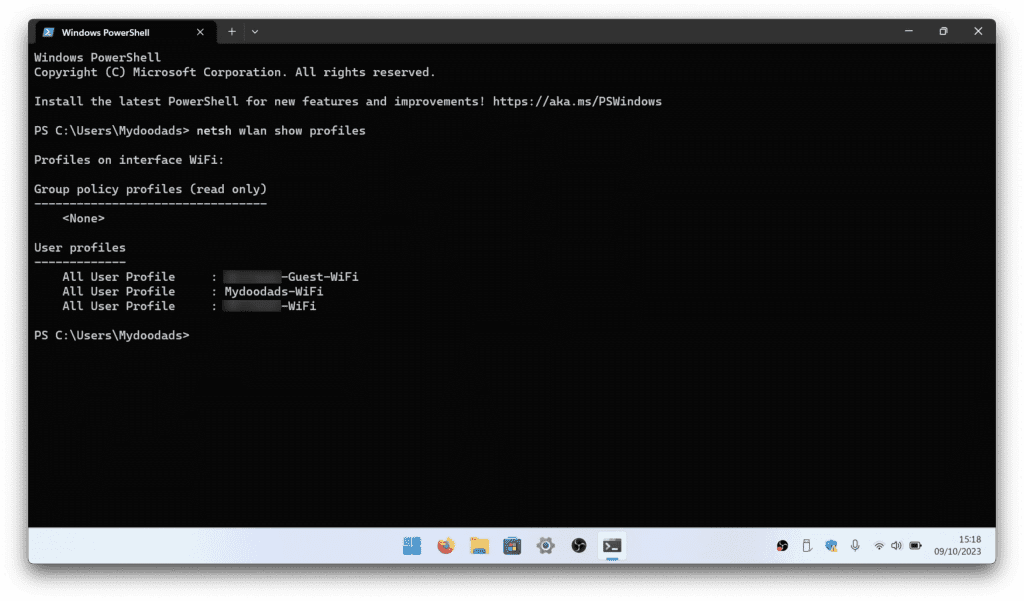Click the 'User profiles' heading text
The width and height of the screenshot is (1024, 601).
click(80, 248)
